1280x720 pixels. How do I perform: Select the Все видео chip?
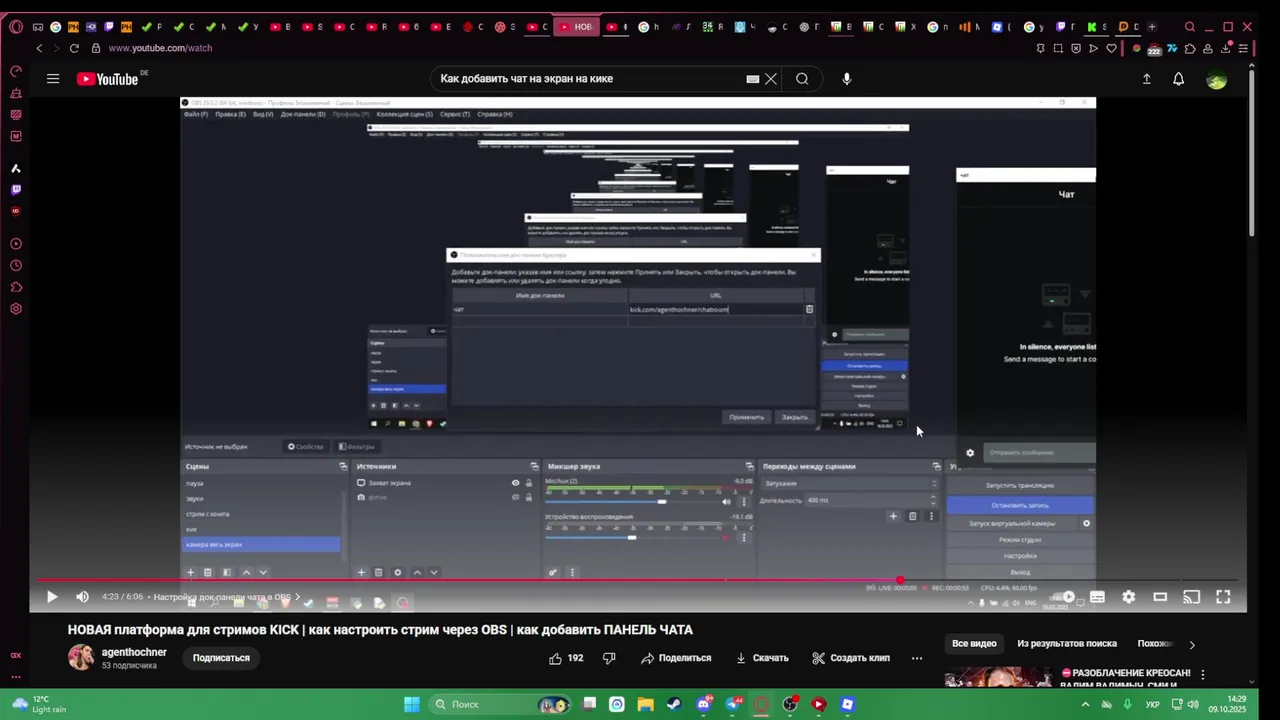pyautogui.click(x=974, y=644)
